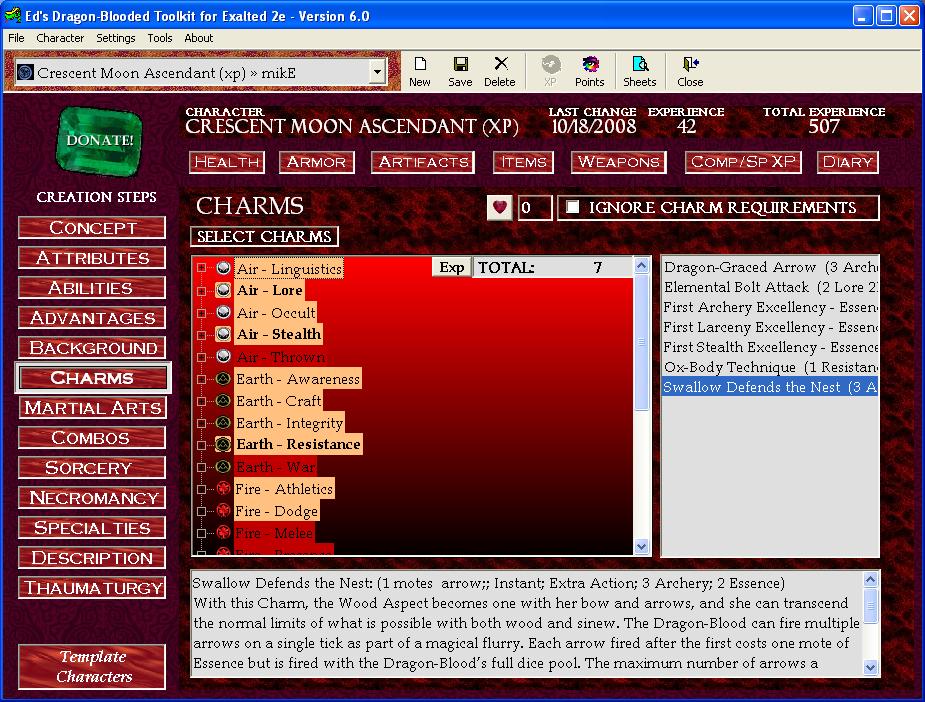
Task: Expand the Air - Lore tree node
Action: click(x=202, y=291)
